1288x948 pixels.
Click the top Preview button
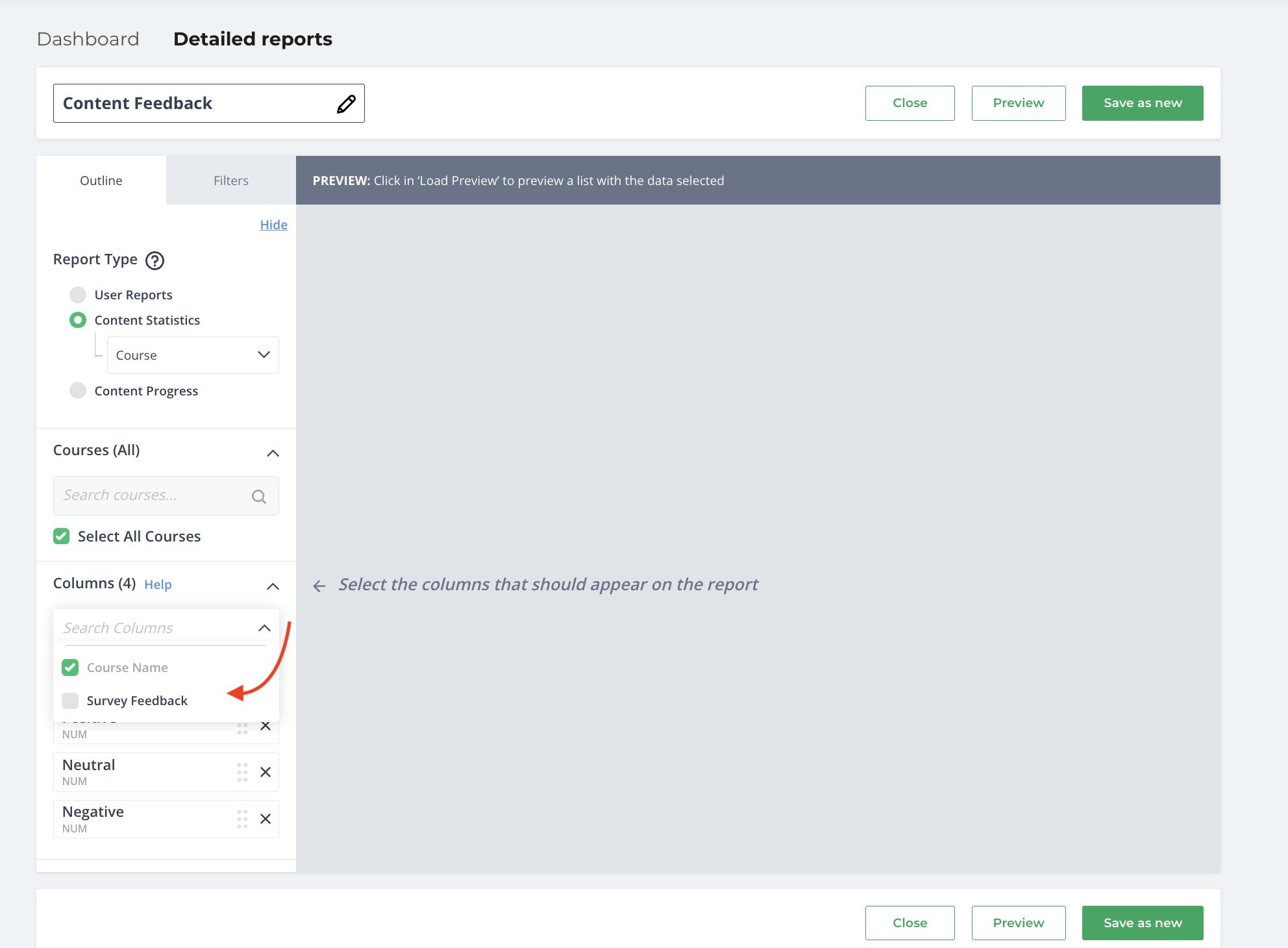point(1019,103)
